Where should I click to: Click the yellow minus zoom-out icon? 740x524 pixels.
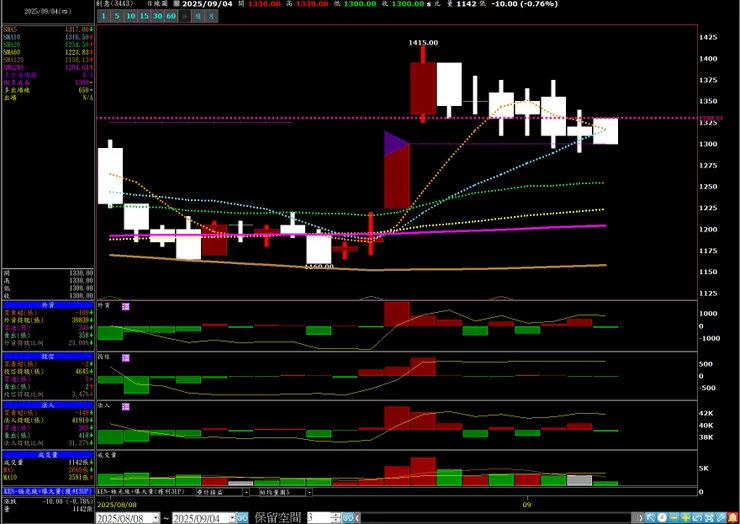(x=674, y=518)
